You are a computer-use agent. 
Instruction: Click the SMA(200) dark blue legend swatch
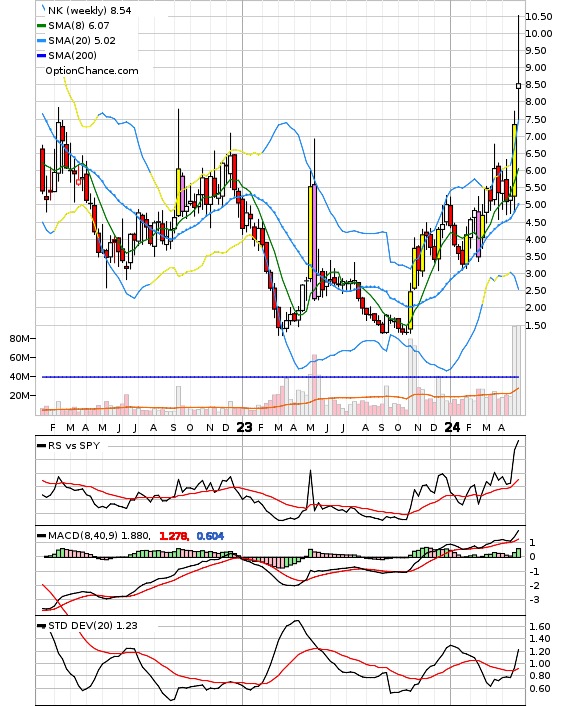pyautogui.click(x=41, y=55)
